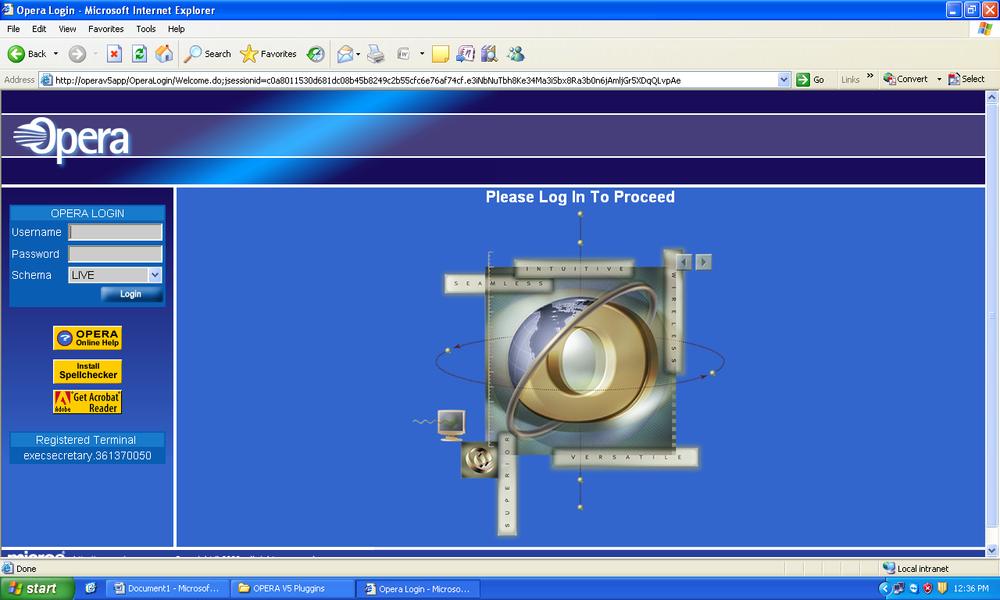Open the Help menu
1000x600 pixels.
176,29
